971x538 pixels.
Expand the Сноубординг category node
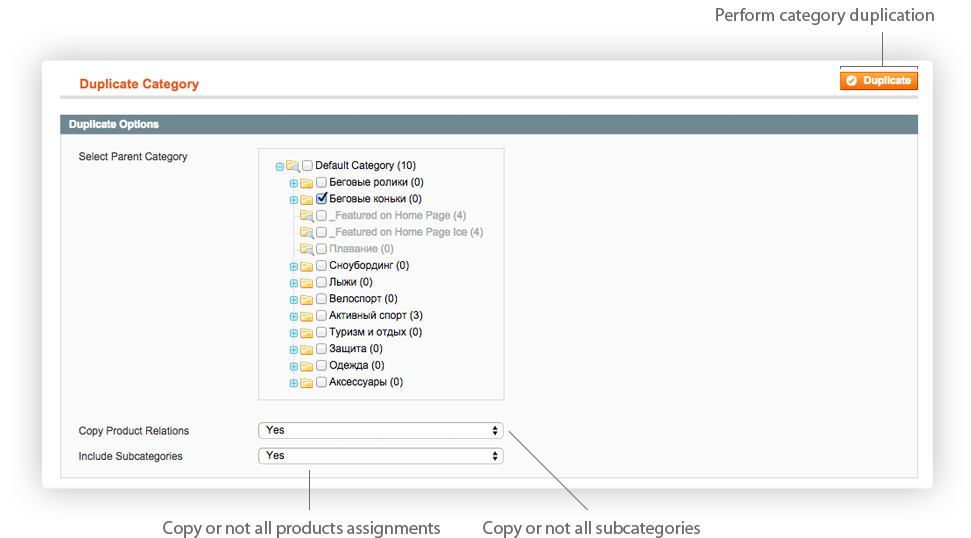[x=294, y=266]
